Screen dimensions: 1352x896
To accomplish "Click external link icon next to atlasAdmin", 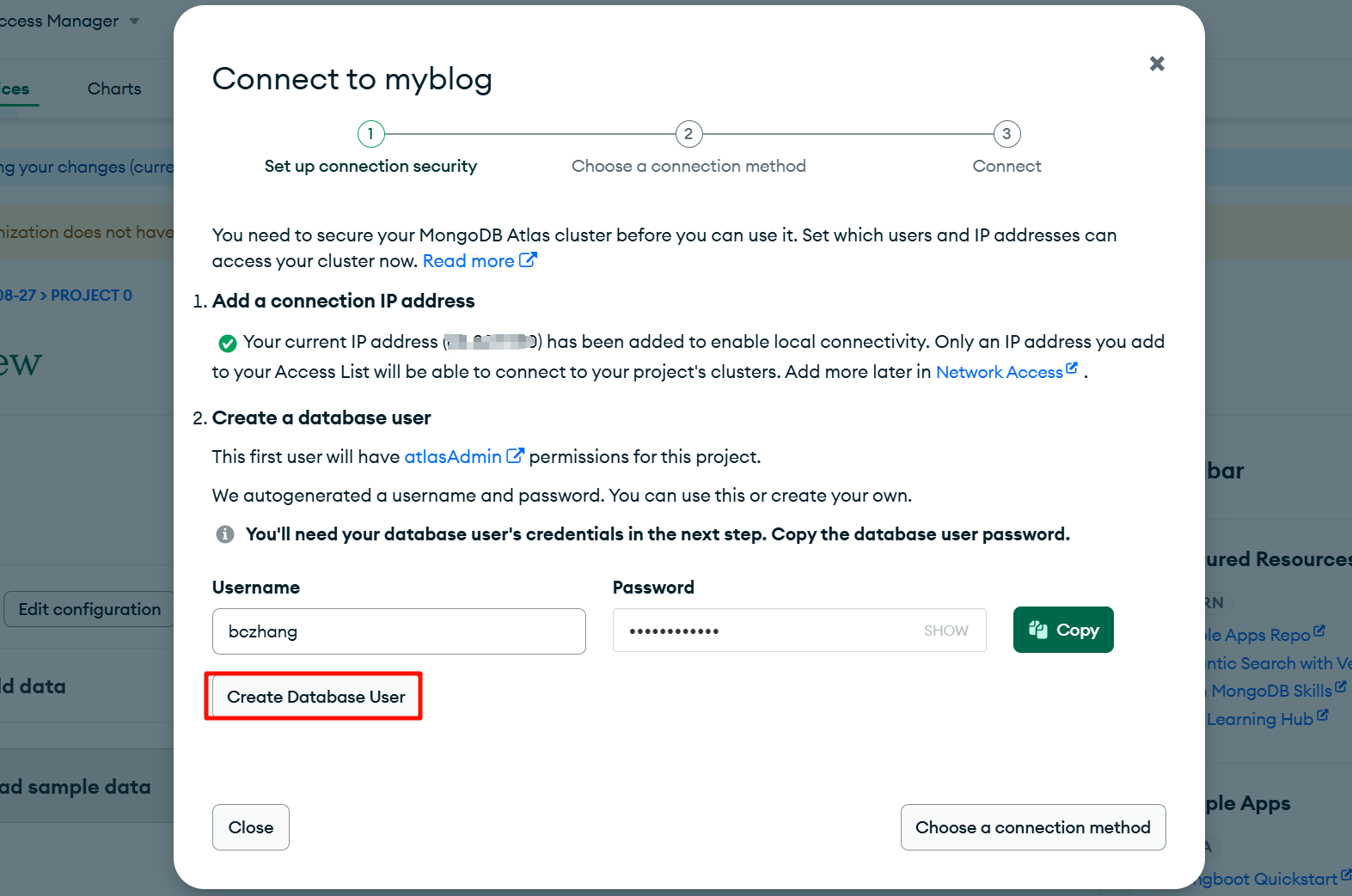I will [515, 456].
